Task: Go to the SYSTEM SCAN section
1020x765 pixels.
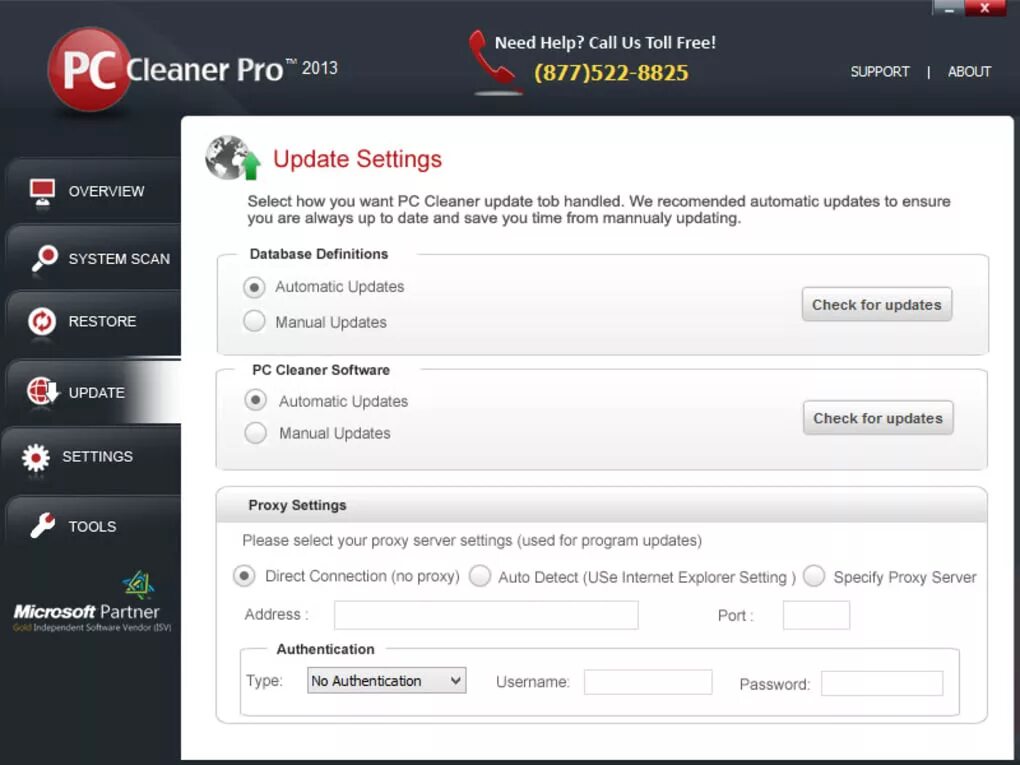Action: [93, 258]
